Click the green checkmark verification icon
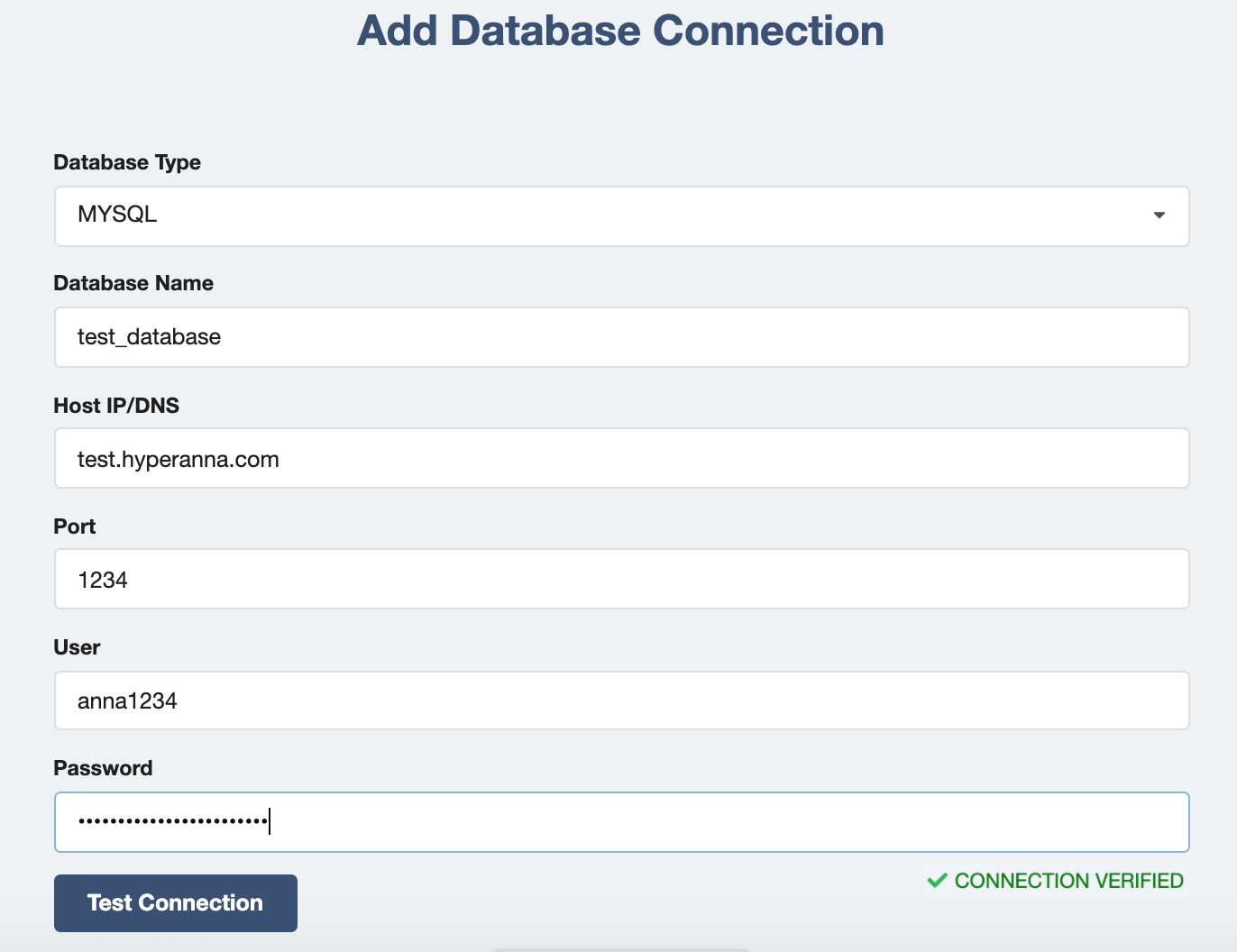 coord(939,881)
